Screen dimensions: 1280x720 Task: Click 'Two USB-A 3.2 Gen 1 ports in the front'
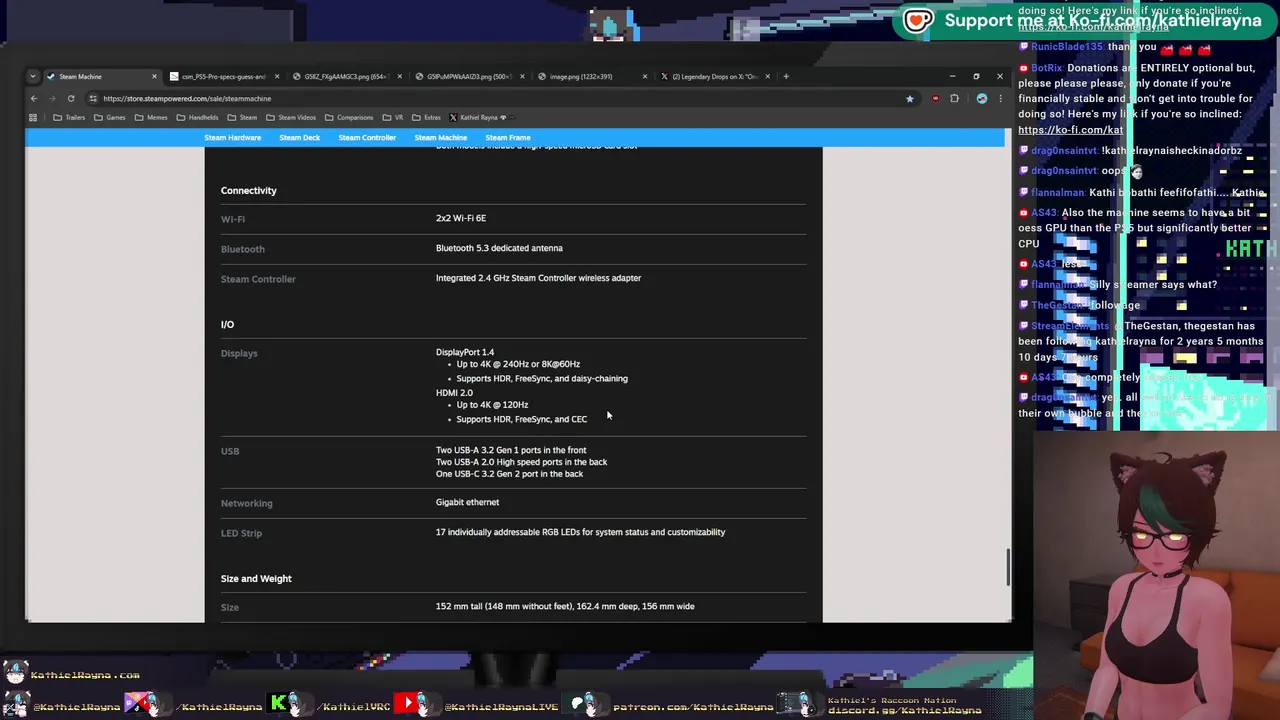pyautogui.click(x=511, y=450)
